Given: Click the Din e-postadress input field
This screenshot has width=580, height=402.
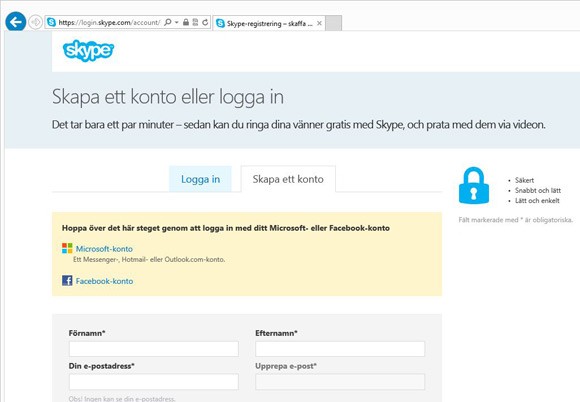Looking at the screenshot, I should pos(154,382).
